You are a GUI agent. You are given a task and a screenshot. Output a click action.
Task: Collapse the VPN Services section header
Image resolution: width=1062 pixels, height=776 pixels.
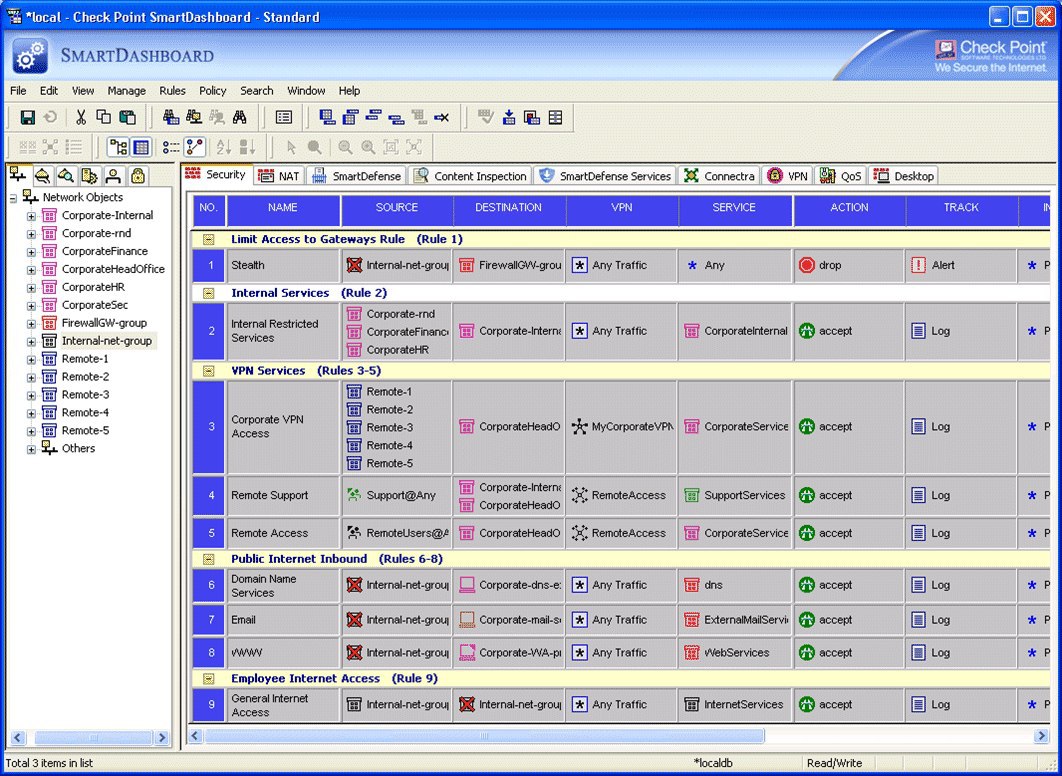click(x=209, y=371)
